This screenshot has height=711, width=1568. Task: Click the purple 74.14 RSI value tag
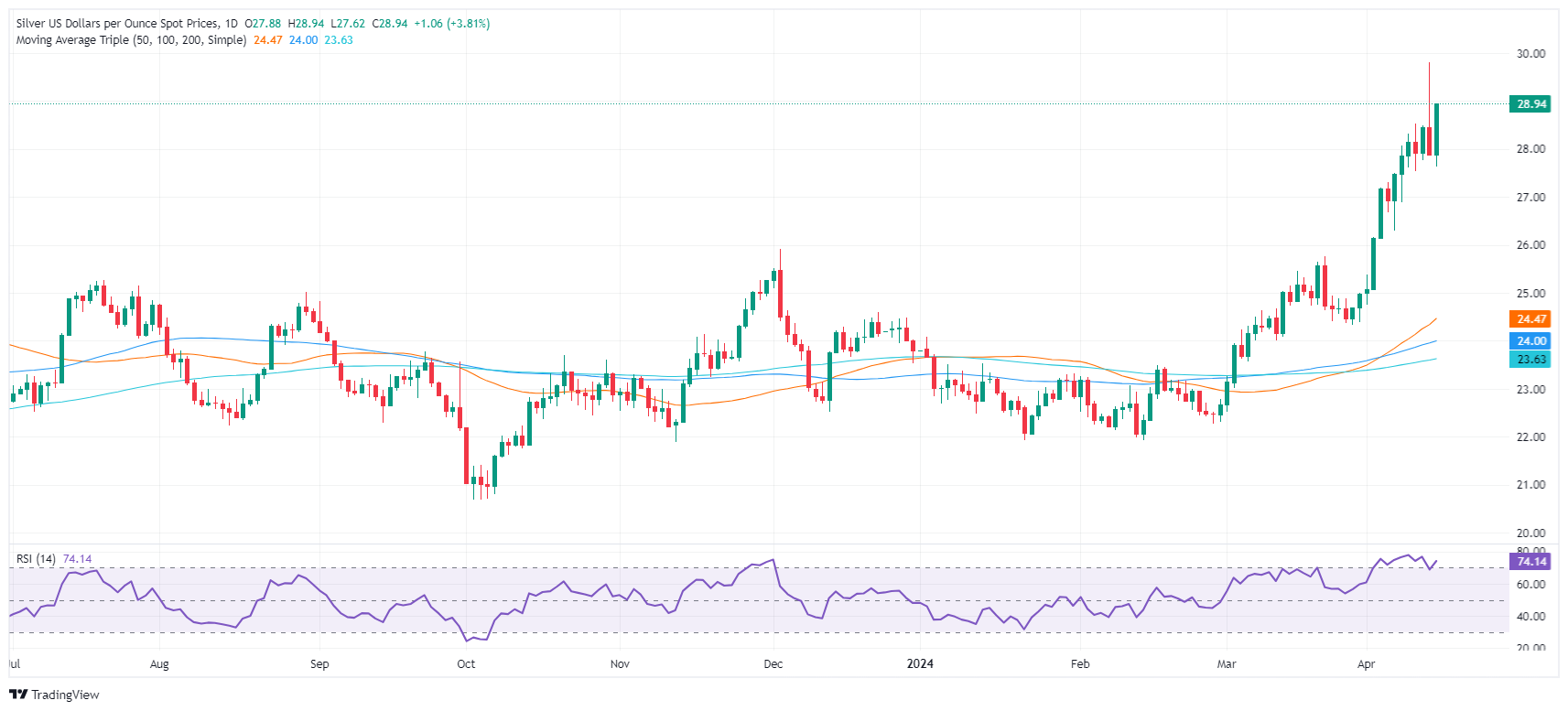(1530, 562)
